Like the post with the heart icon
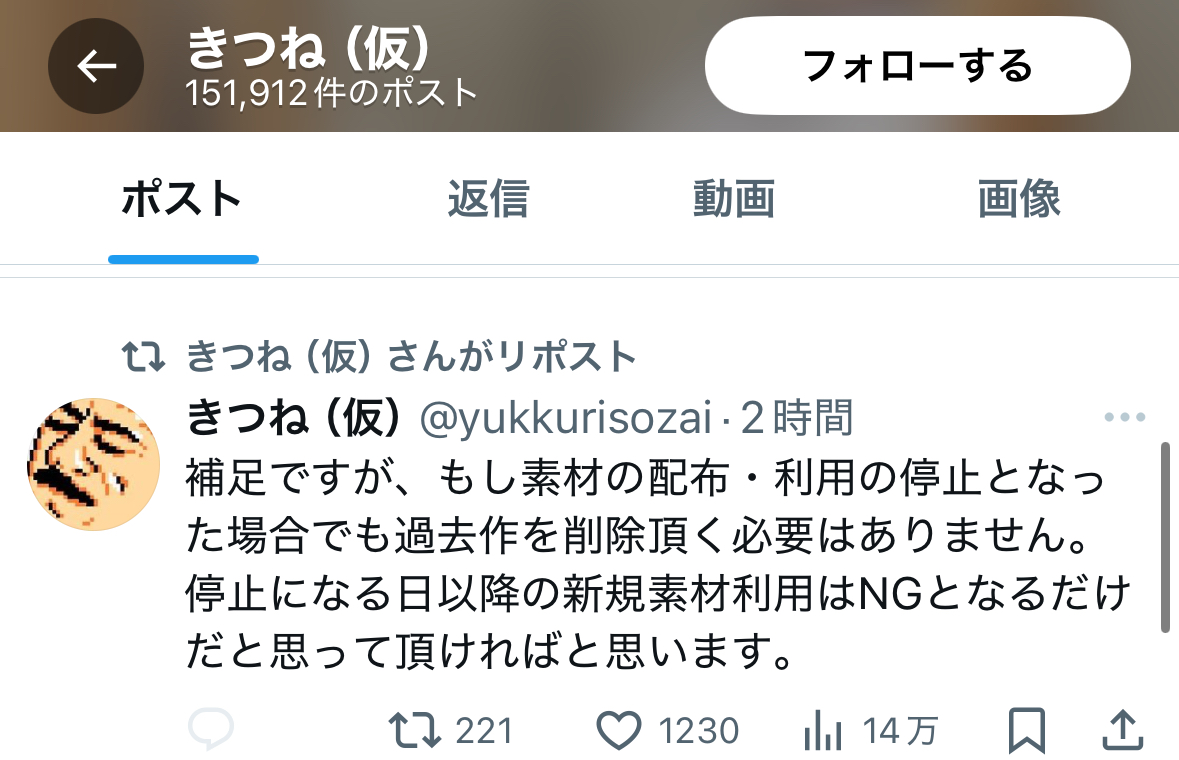The image size is (1179, 760). (618, 731)
